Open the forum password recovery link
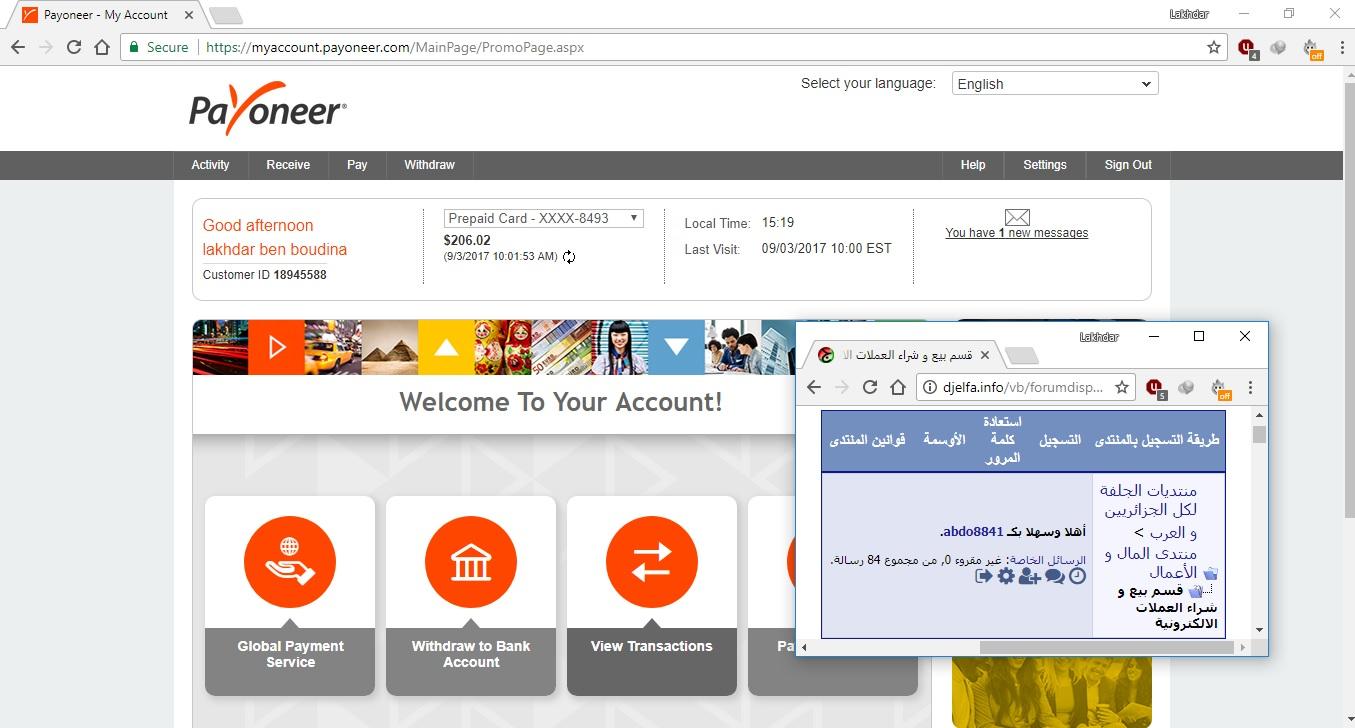Screen dimensions: 1355x728 [1002, 440]
